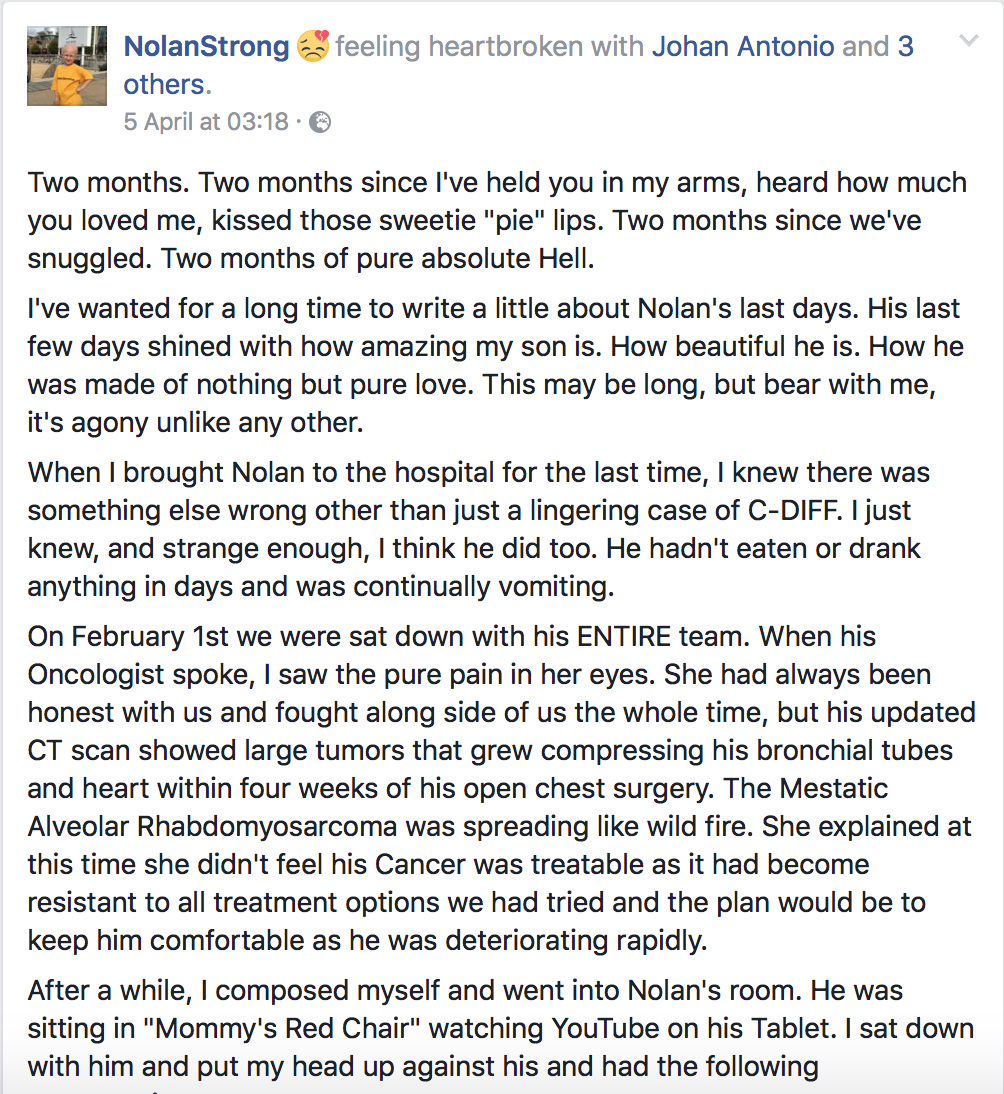Image resolution: width=1004 pixels, height=1094 pixels.
Task: Expand the post options chevron menu
Action: [x=968, y=40]
